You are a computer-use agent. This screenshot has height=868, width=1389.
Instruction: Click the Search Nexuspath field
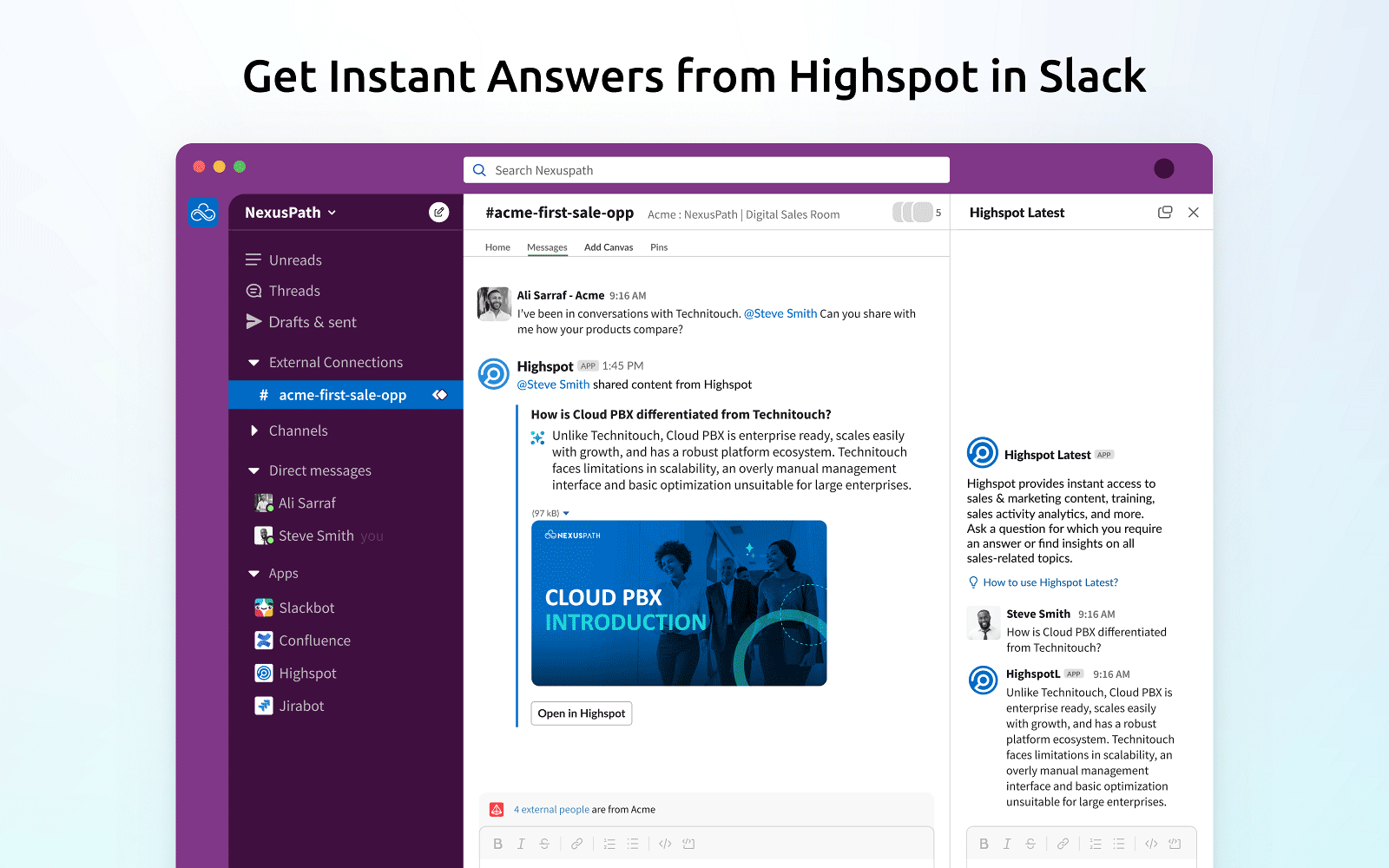[707, 170]
